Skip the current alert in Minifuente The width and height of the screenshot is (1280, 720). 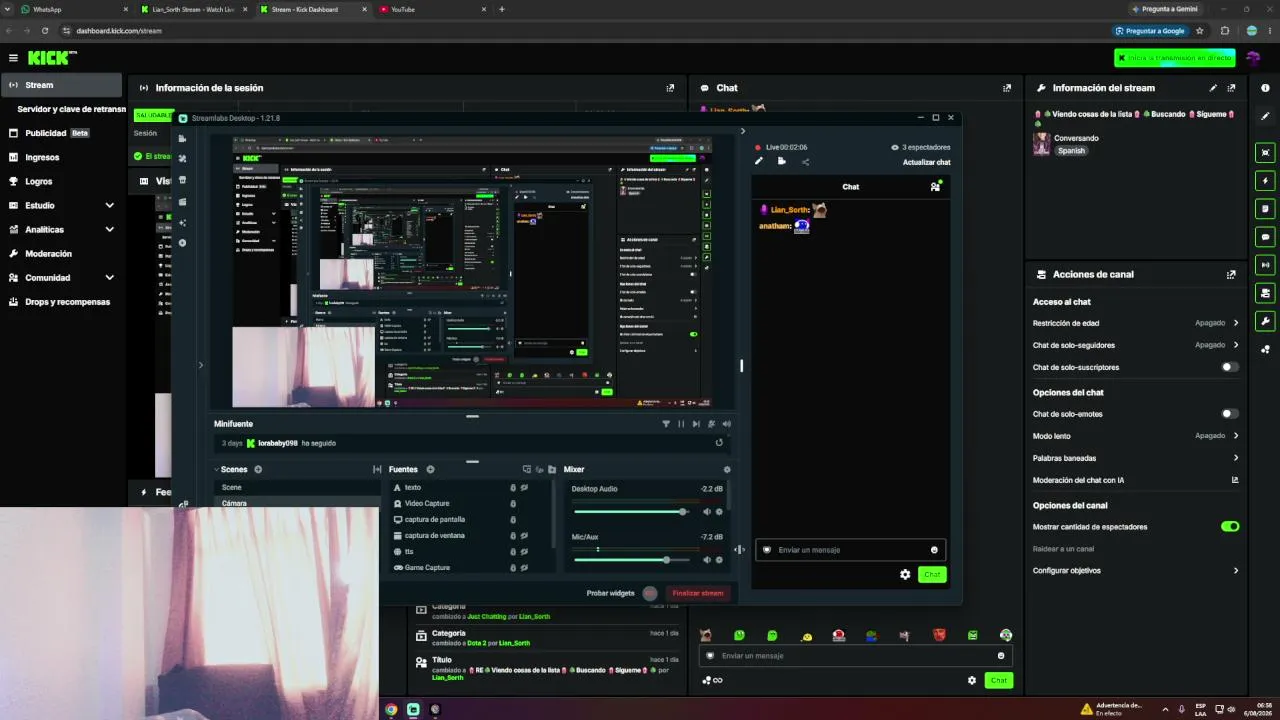coord(696,424)
